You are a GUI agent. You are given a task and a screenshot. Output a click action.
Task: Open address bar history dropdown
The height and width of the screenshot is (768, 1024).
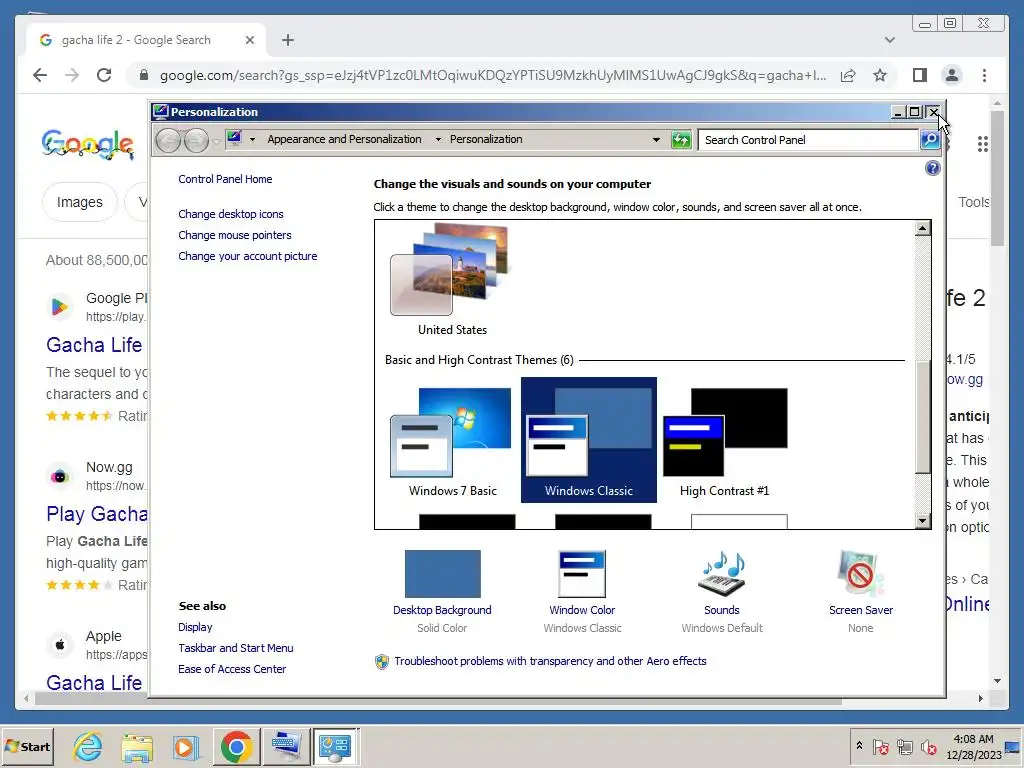coord(656,139)
